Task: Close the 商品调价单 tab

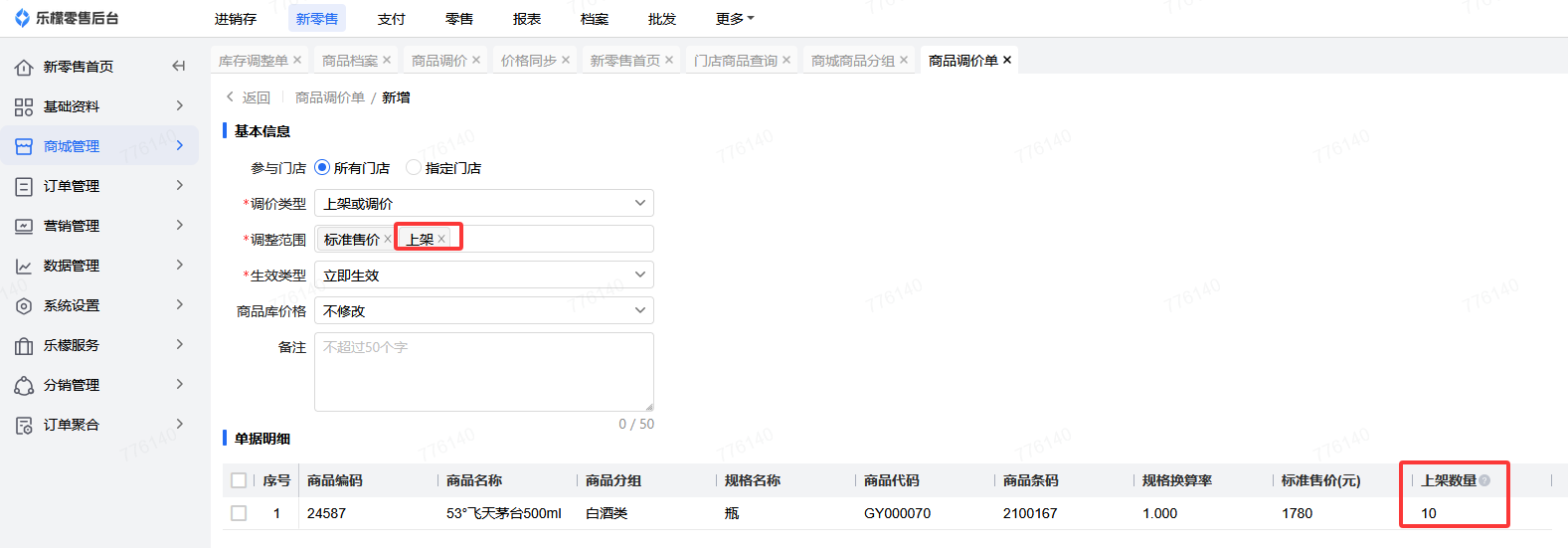Action: click(1007, 60)
